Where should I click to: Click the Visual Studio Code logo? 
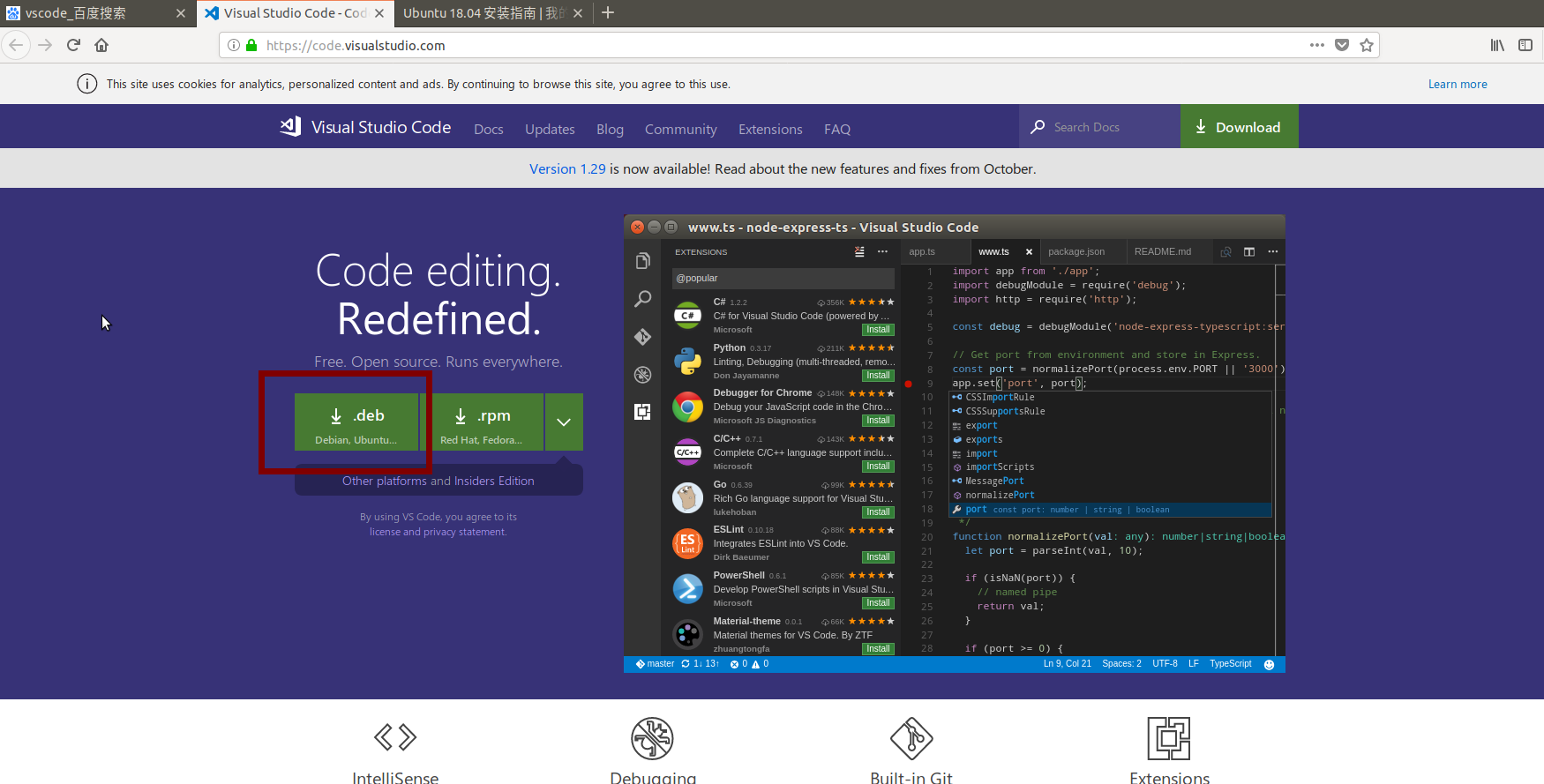pos(291,127)
